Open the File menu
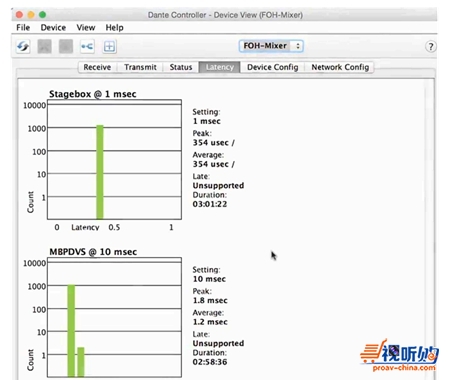This screenshot has height=380, width=450. pyautogui.click(x=23, y=27)
